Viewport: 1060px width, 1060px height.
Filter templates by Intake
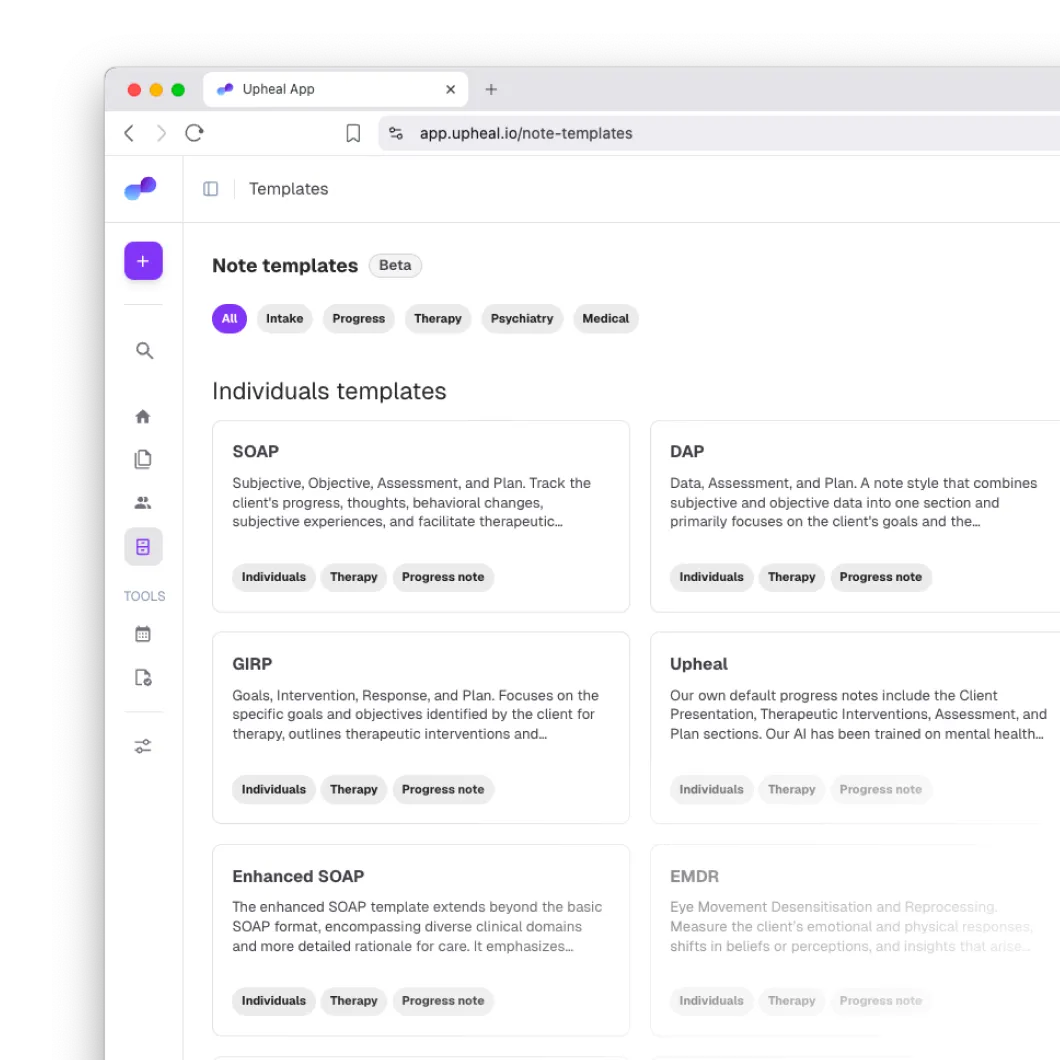285,319
